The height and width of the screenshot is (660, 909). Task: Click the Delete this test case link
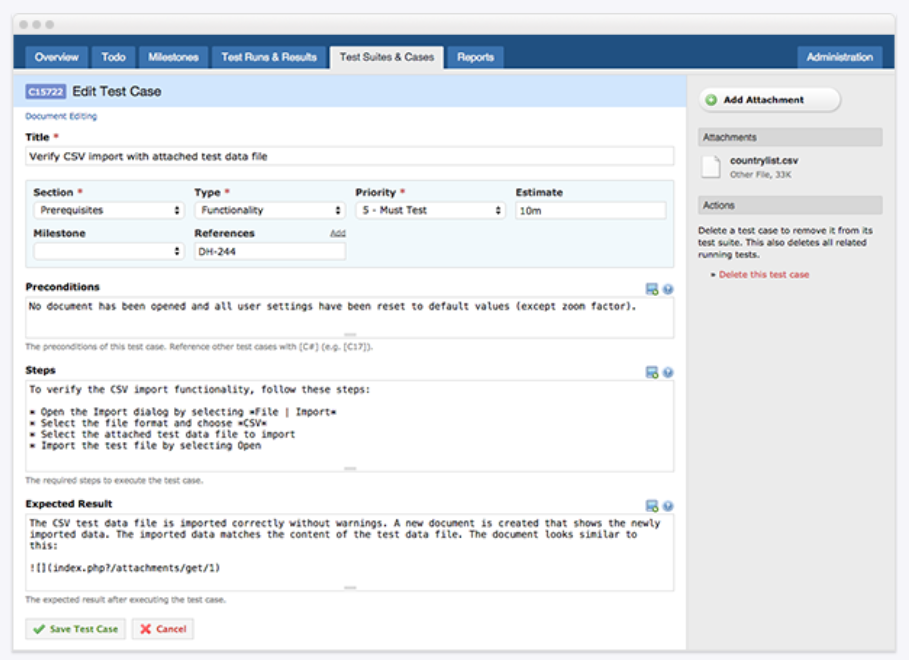point(764,274)
